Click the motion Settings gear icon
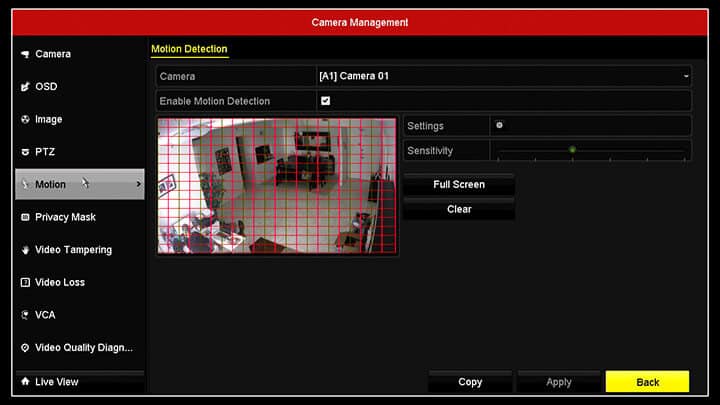The image size is (720, 405). (x=499, y=126)
